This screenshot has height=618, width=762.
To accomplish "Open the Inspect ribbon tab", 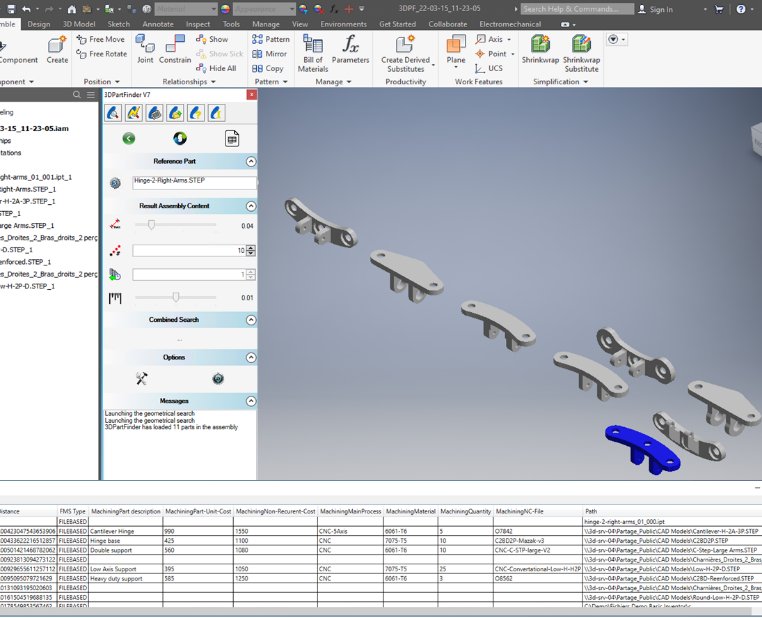I will click(197, 24).
